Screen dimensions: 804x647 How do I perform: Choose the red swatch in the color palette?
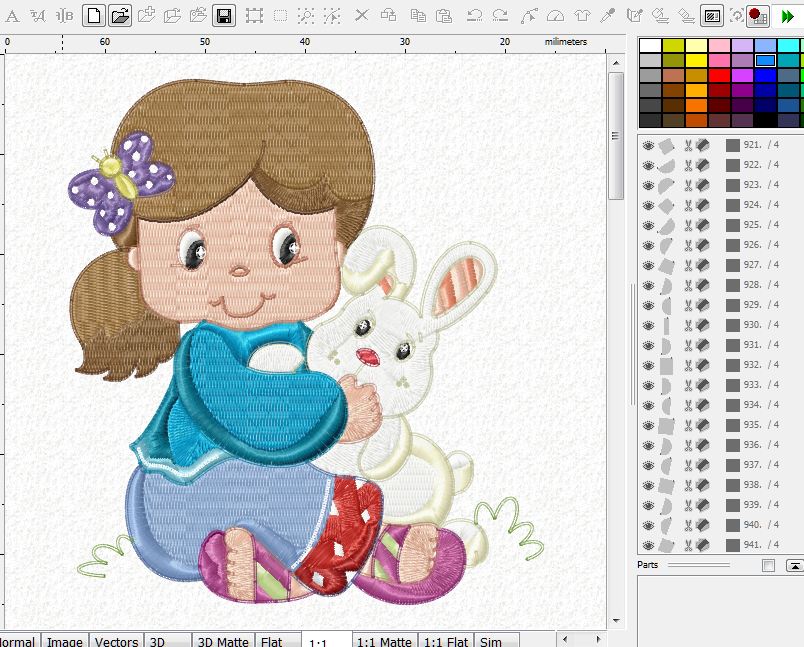pyautogui.click(x=718, y=75)
